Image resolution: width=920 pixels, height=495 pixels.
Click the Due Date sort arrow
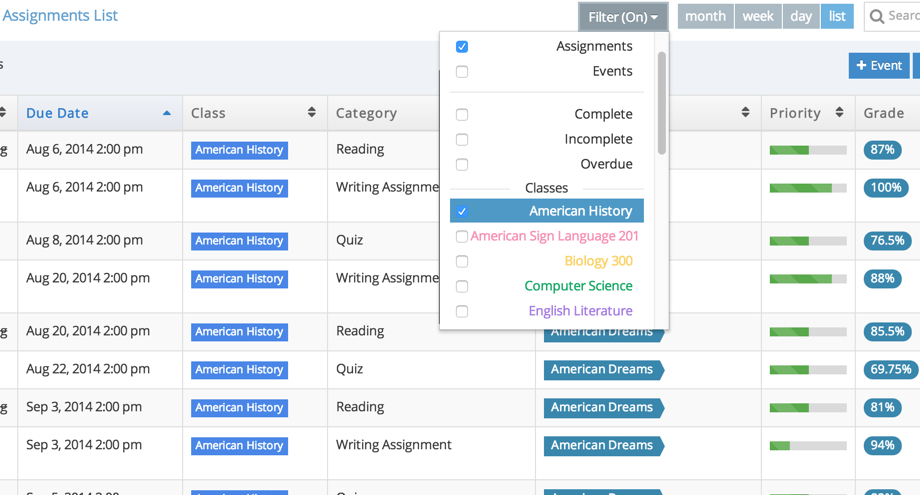click(166, 113)
